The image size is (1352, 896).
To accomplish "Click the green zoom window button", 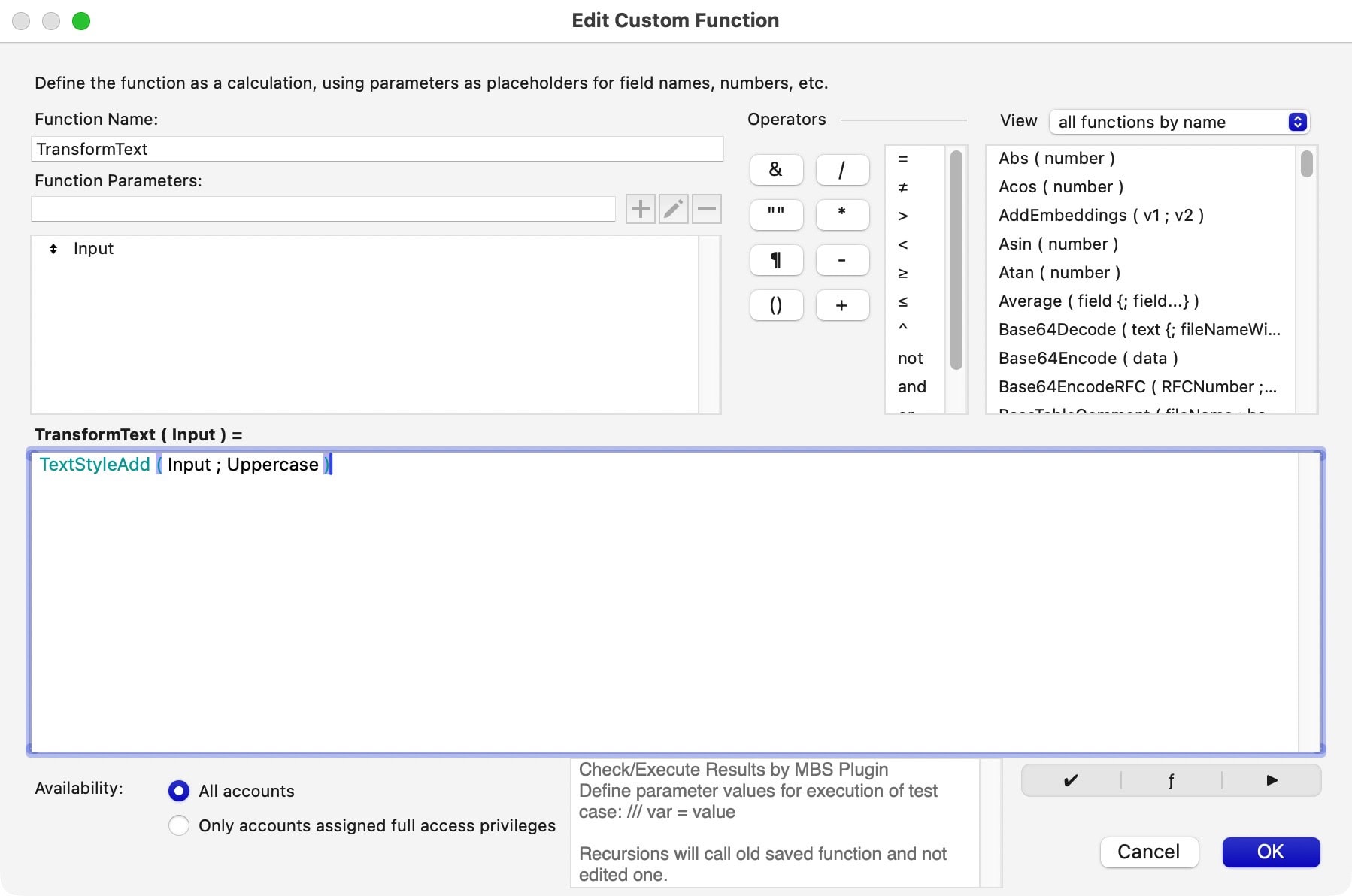I will pos(81,21).
